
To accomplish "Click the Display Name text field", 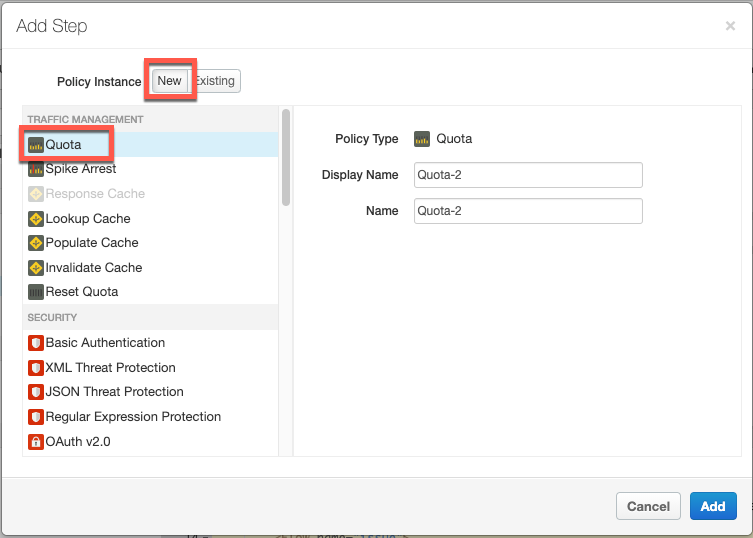I will point(528,175).
